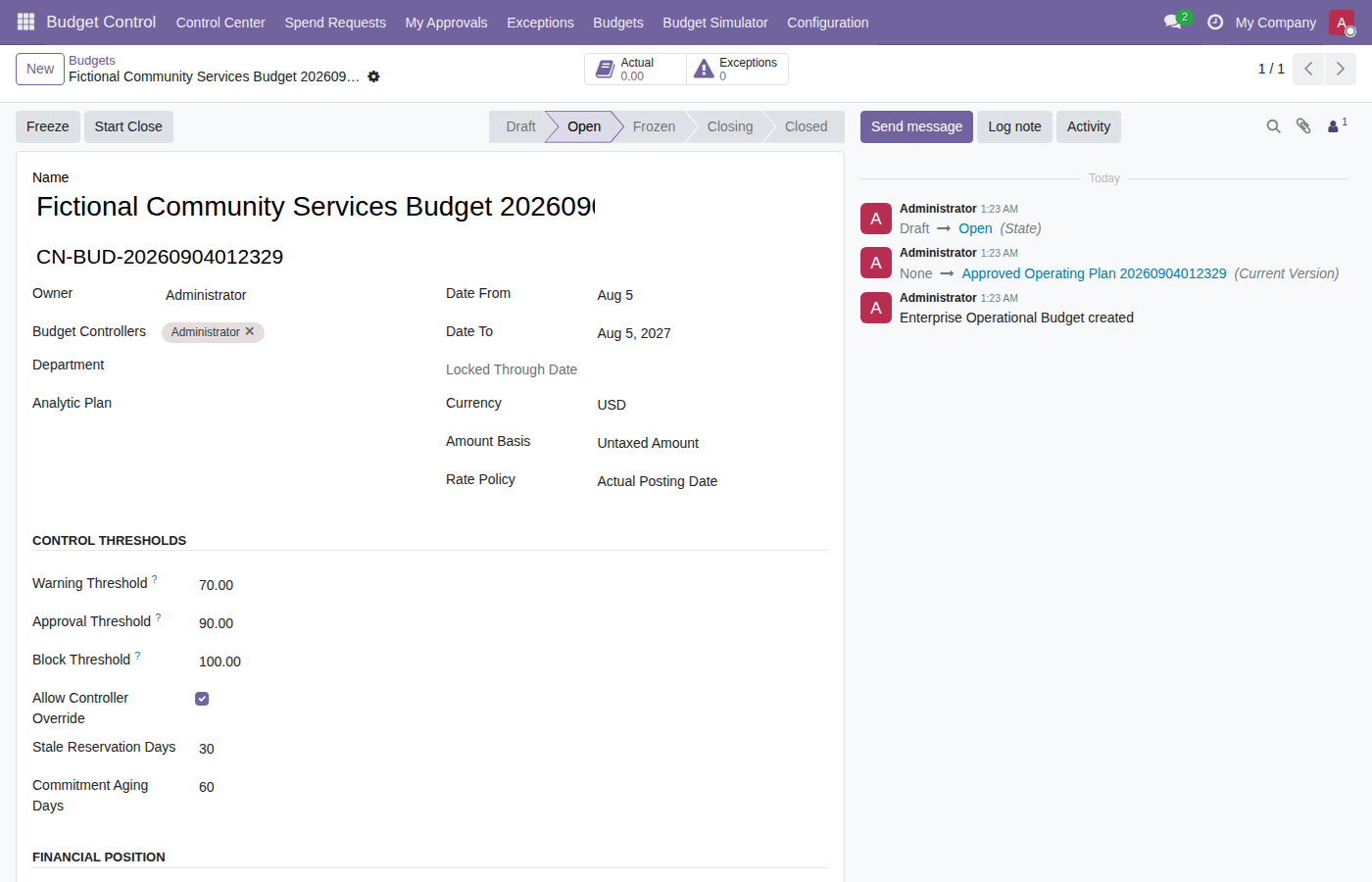Switch company via My Company
The height and width of the screenshot is (882, 1372).
pyautogui.click(x=1276, y=23)
